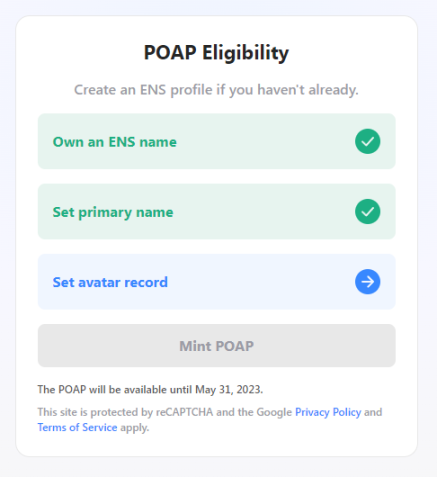The width and height of the screenshot is (437, 477).
Task: Click the POAP availability notice text
Action: [150, 390]
